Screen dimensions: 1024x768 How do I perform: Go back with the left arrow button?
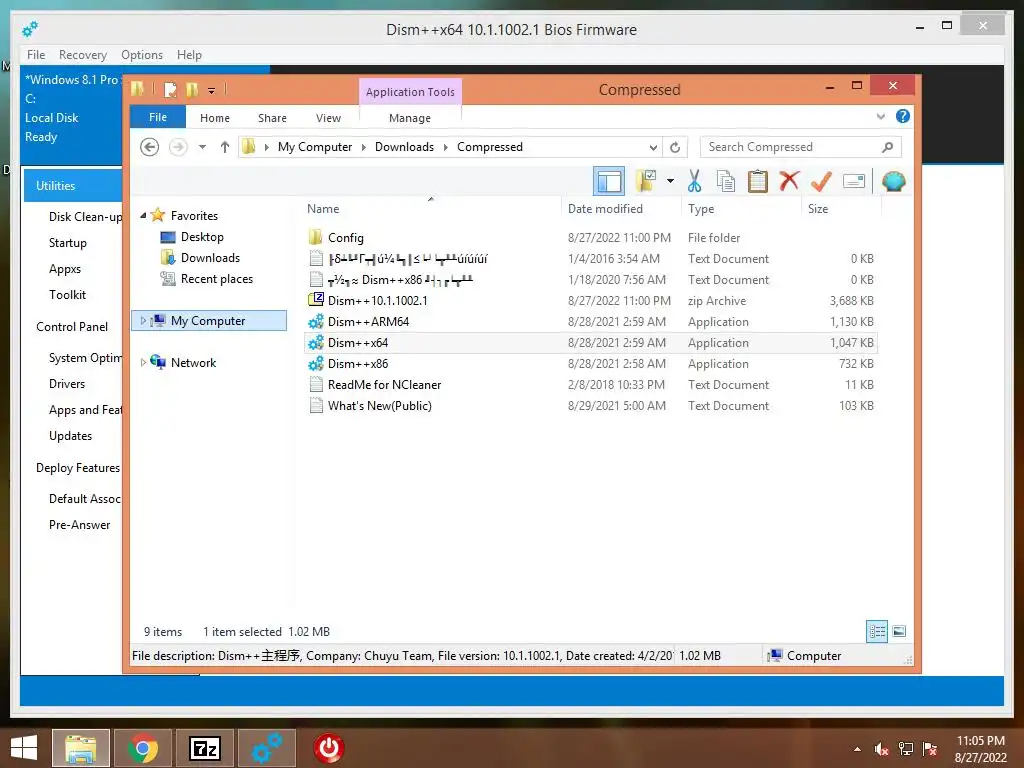[x=150, y=147]
